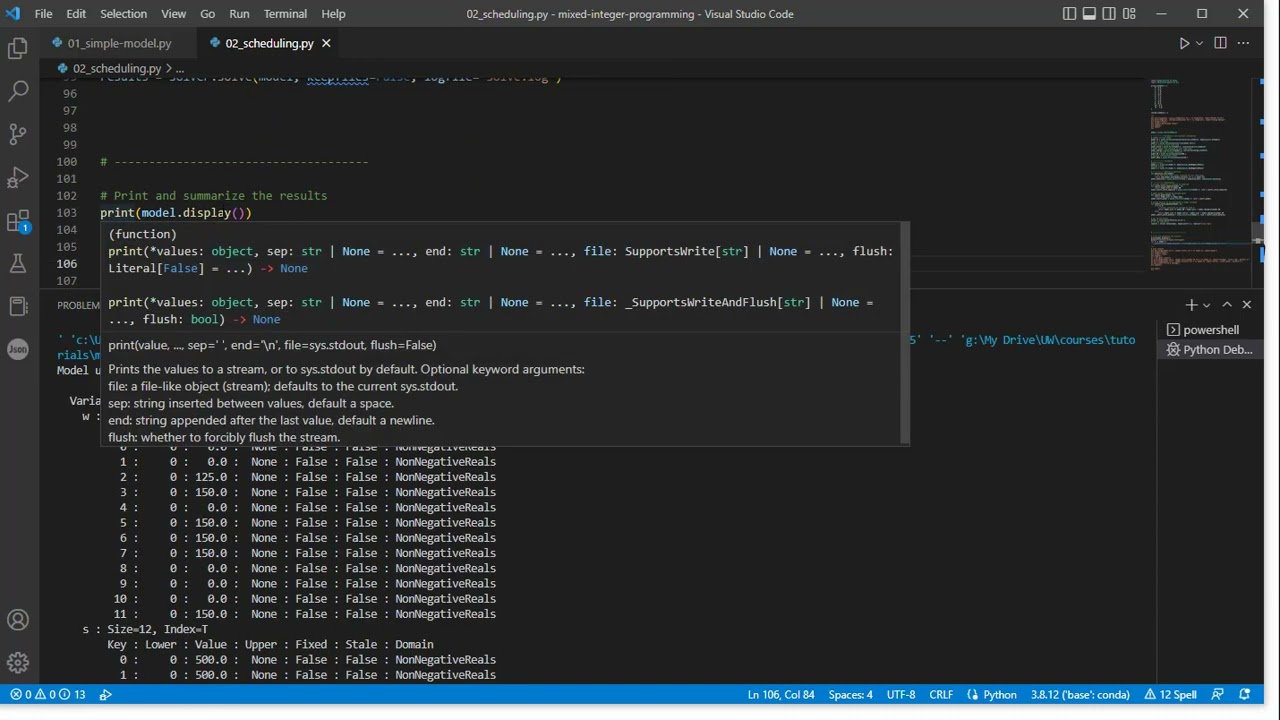This screenshot has height=720, width=1280.
Task: Open the Explorer view in activity bar
Action: [x=18, y=48]
